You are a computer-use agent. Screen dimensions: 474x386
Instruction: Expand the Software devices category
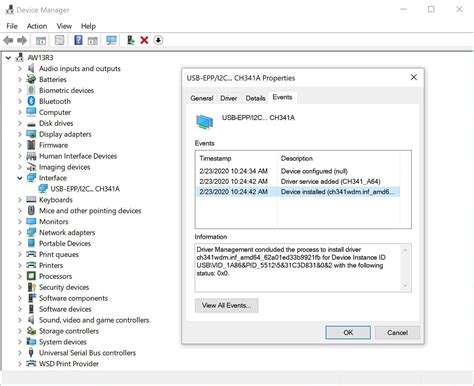pyautogui.click(x=20, y=309)
